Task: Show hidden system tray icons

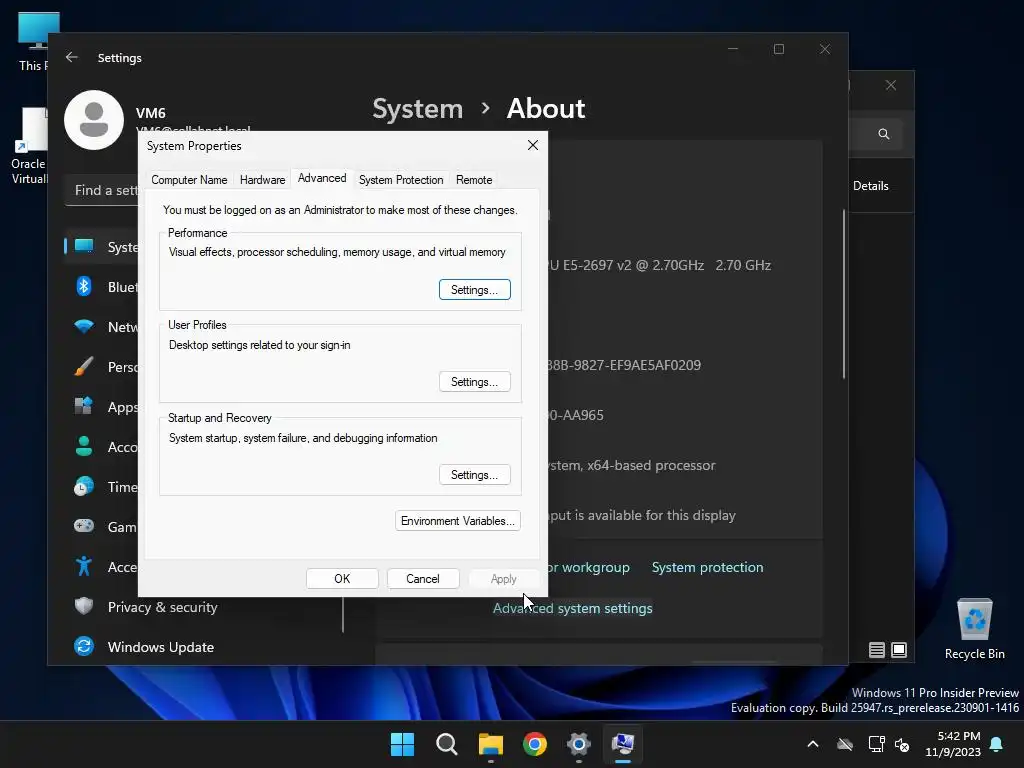Action: tap(812, 744)
